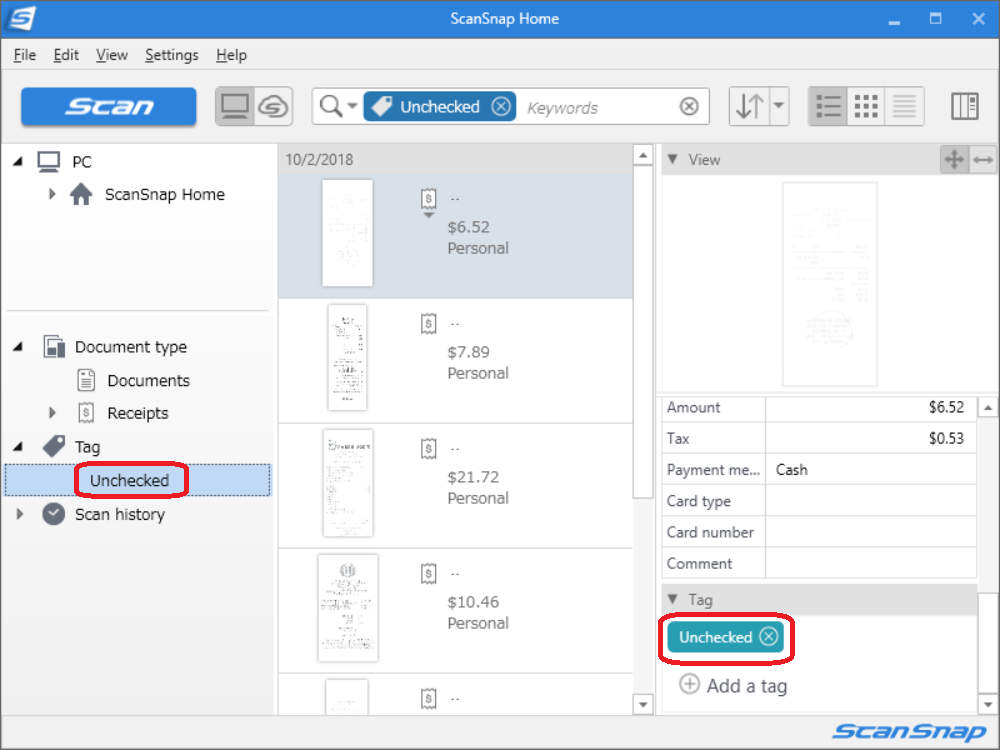Click receipt type icon on $10.46 row
This screenshot has height=750, width=1000.
[429, 573]
